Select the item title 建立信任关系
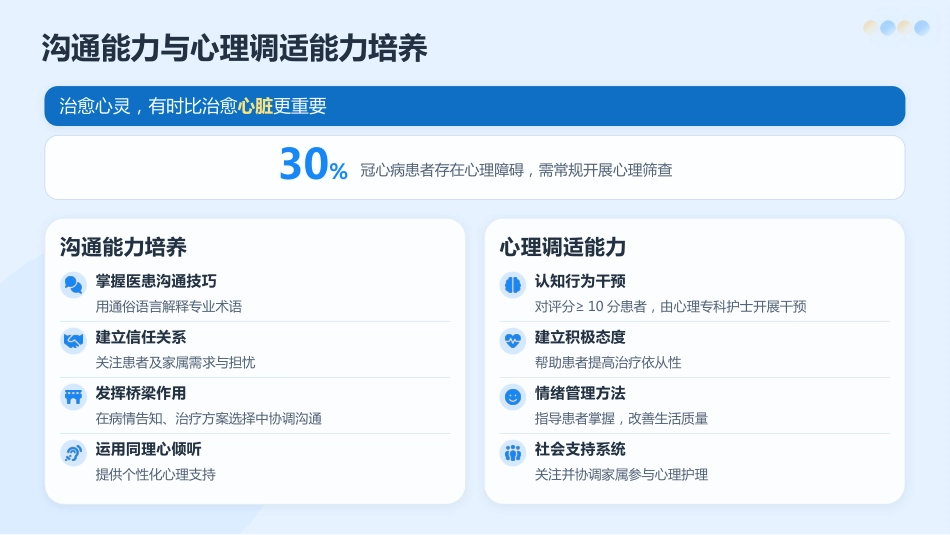950x535 pixels. [141, 337]
